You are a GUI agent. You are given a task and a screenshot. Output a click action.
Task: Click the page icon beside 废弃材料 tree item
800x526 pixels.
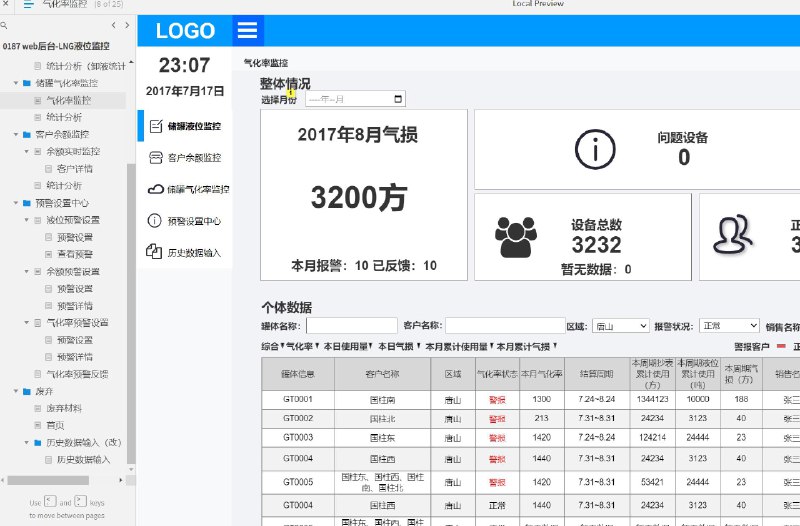(x=38, y=408)
